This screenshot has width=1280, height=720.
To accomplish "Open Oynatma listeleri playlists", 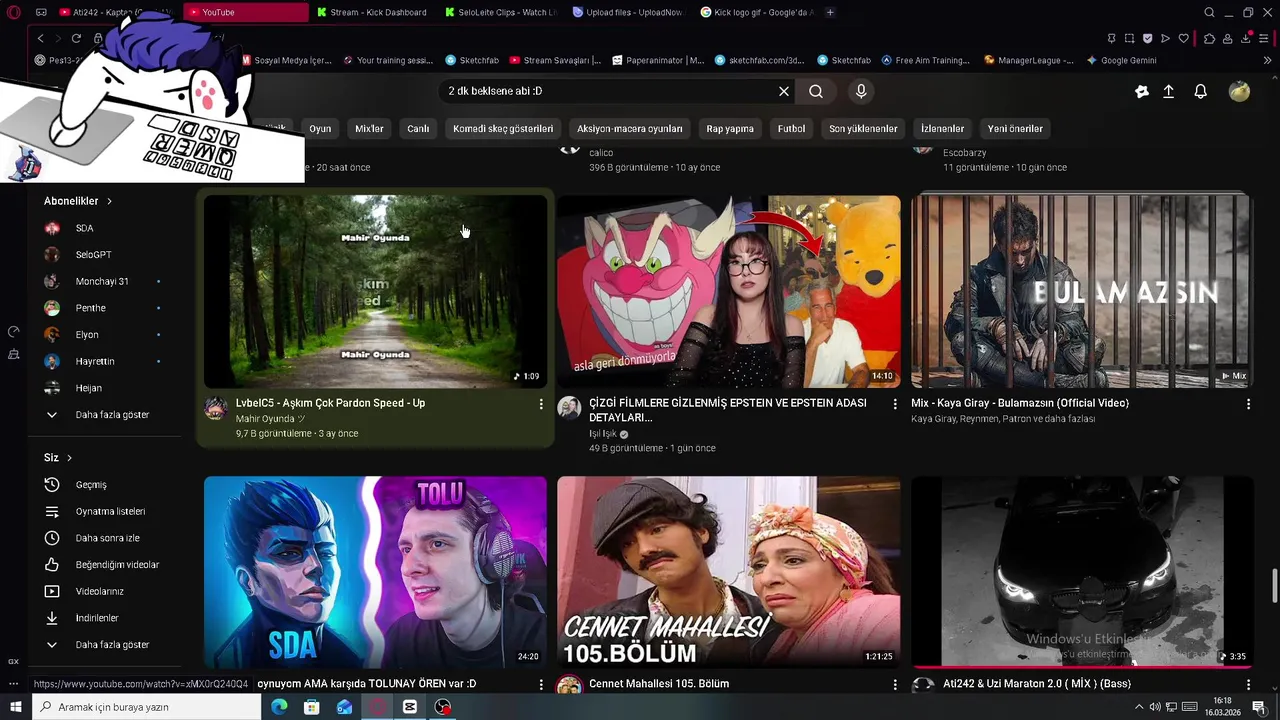I will [x=108, y=511].
